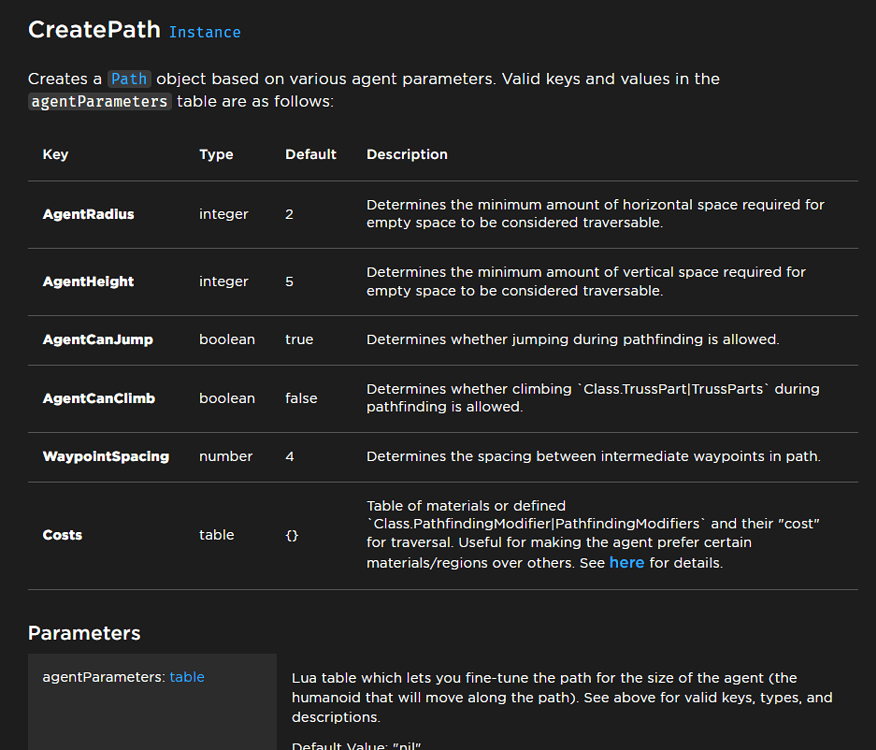Click the here link for Costs details
Image resolution: width=876 pixels, height=750 pixels.
click(x=627, y=562)
